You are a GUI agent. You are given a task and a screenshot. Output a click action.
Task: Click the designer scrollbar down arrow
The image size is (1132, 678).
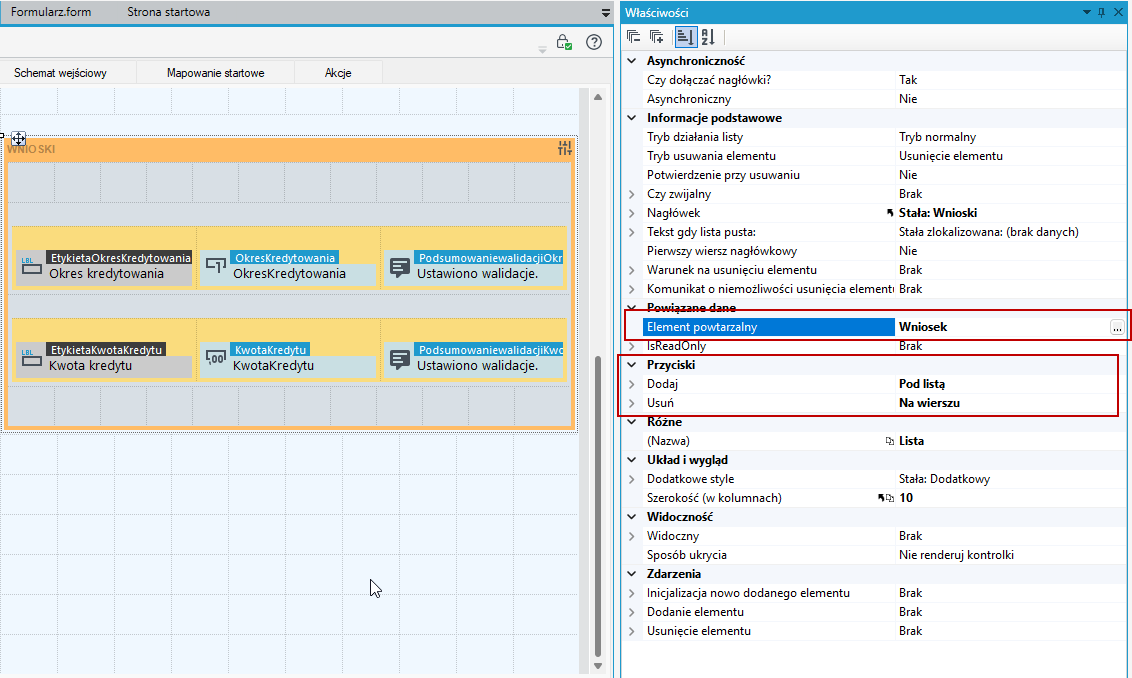(598, 666)
